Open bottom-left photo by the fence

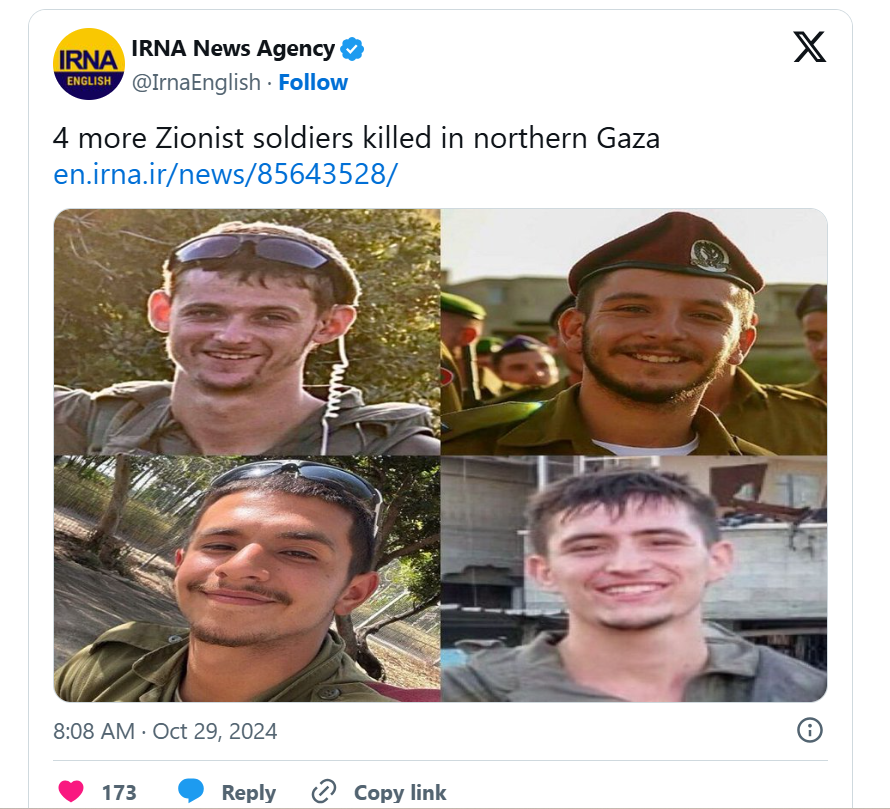click(247, 579)
